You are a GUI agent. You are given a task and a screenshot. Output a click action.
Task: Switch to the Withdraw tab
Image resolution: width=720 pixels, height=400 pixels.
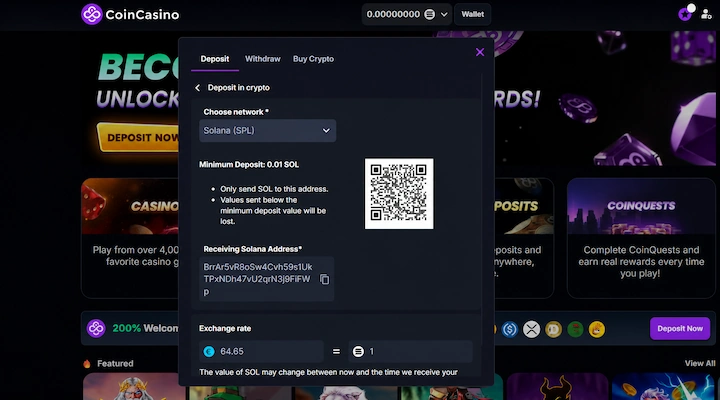(x=263, y=59)
